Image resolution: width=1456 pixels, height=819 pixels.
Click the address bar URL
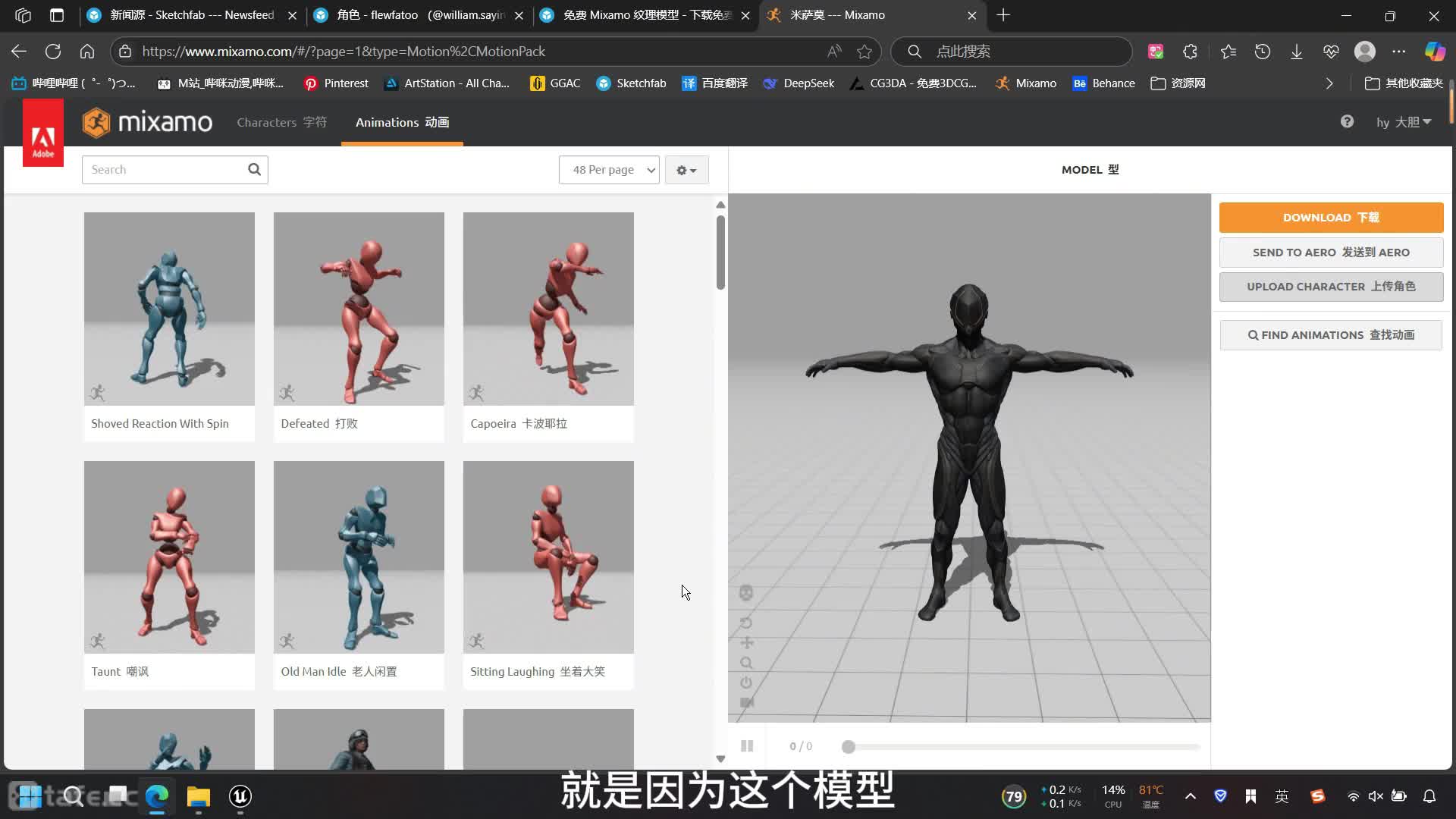(344, 52)
